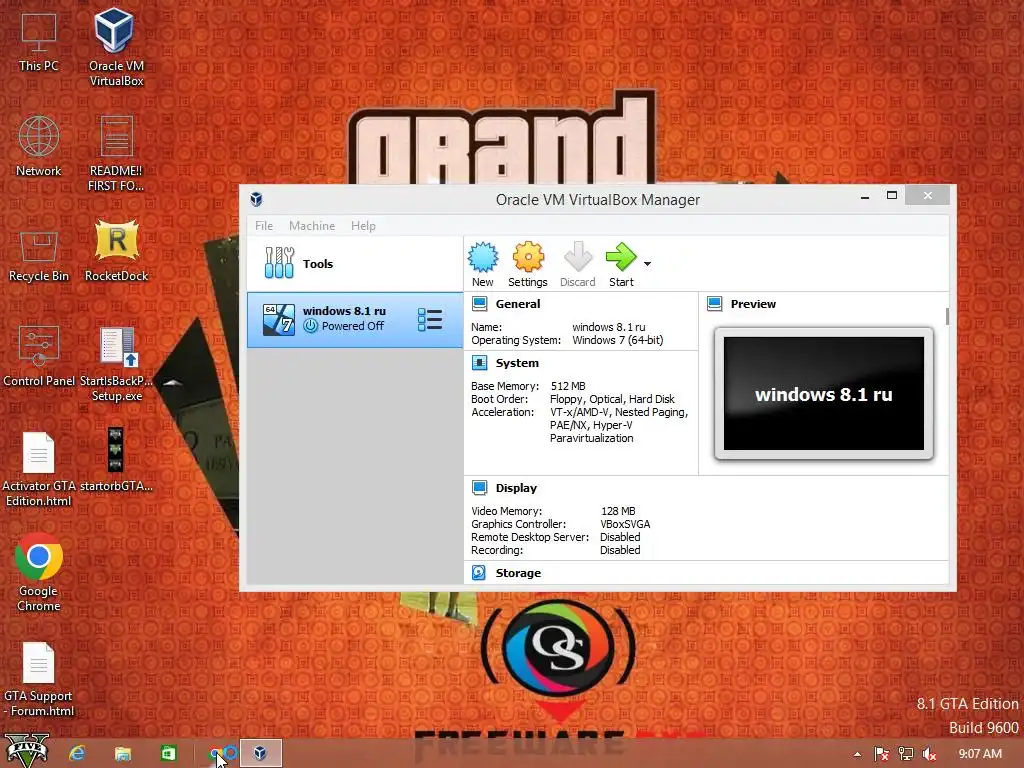Image resolution: width=1024 pixels, height=768 pixels.
Task: Select the startorbGTA... desktop icon
Action: pyautogui.click(x=116, y=460)
